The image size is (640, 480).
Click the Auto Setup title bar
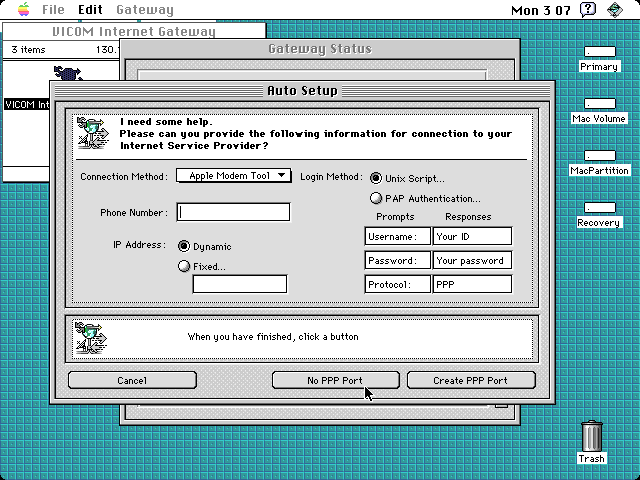[x=302, y=91]
